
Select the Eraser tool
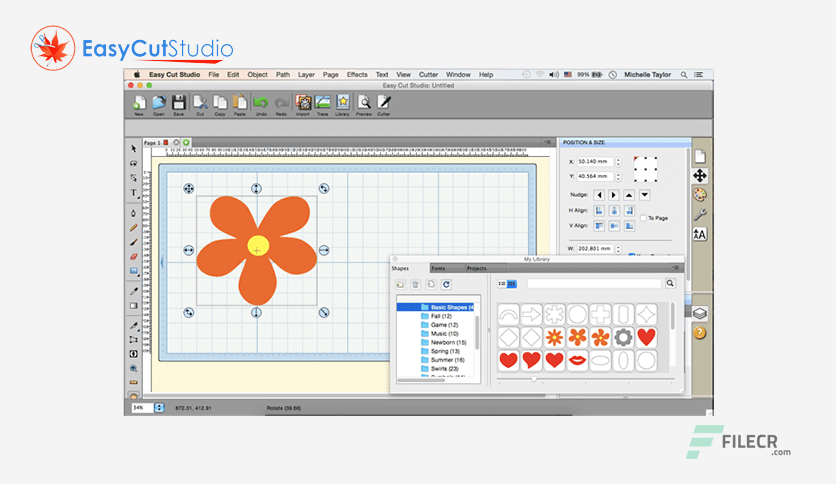tap(133, 256)
